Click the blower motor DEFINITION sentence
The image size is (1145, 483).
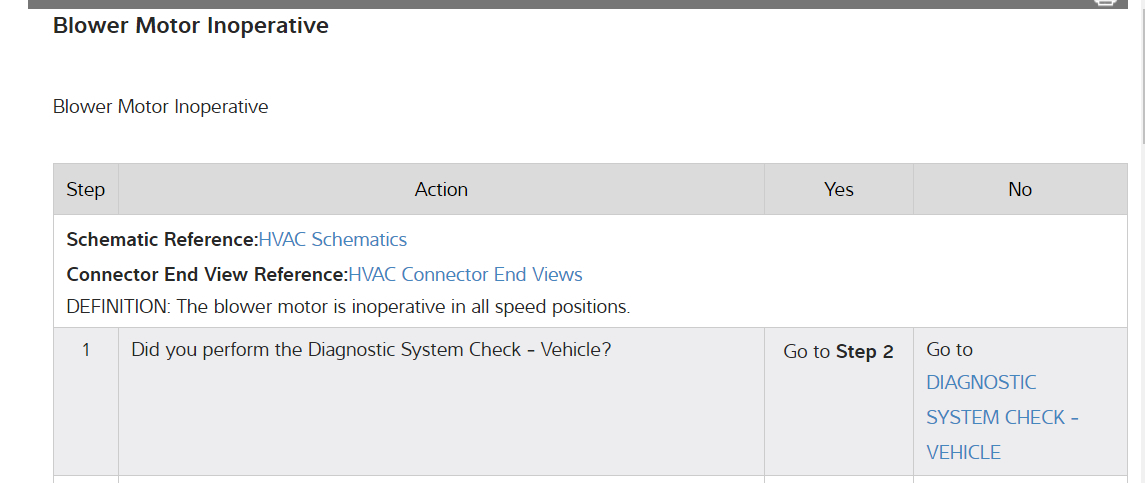coord(348,307)
